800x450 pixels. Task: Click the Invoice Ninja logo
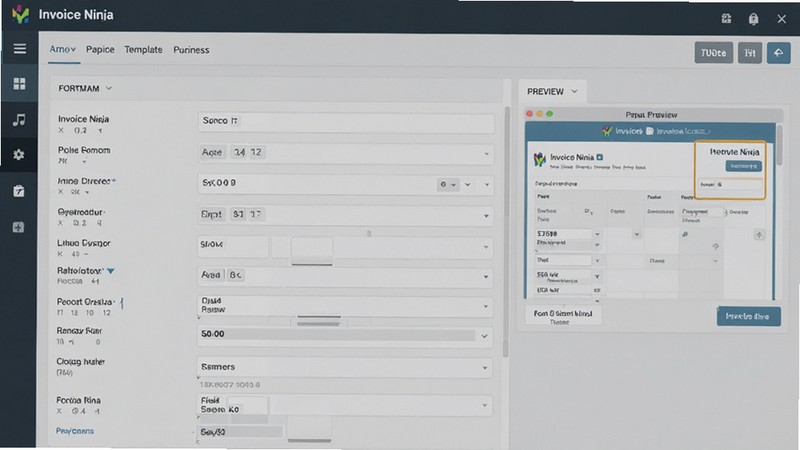[21, 14]
